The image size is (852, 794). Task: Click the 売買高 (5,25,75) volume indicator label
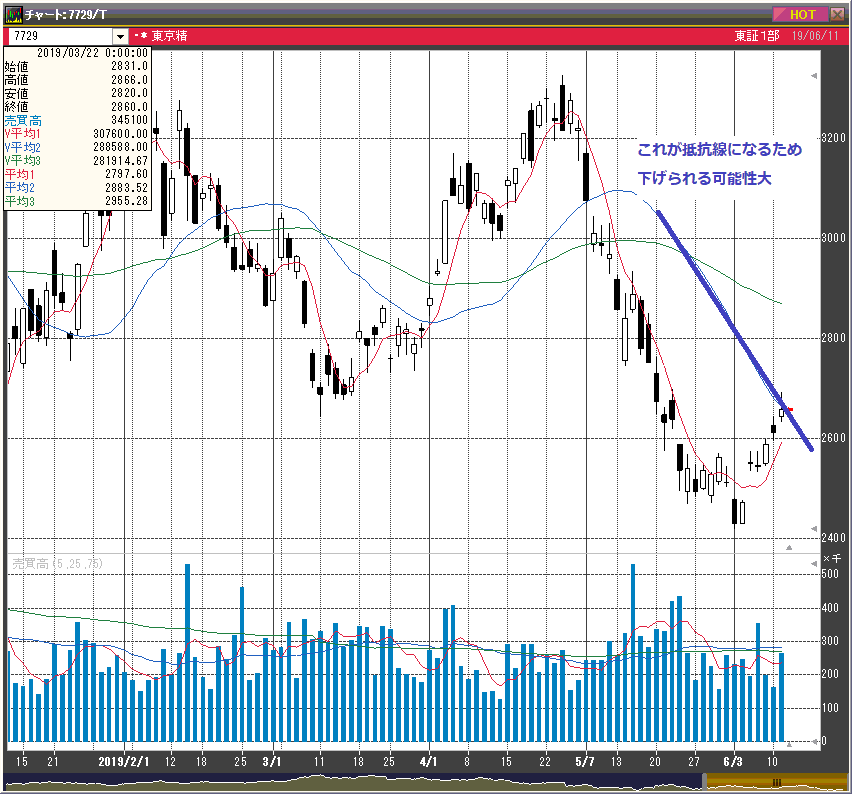pos(57,564)
